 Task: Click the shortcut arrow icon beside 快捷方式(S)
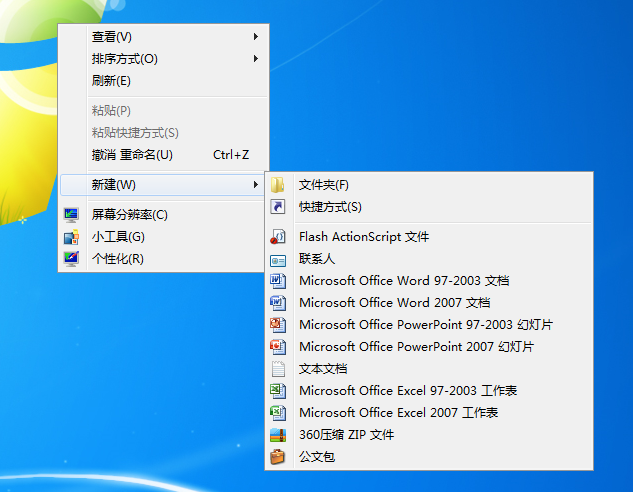(278, 207)
